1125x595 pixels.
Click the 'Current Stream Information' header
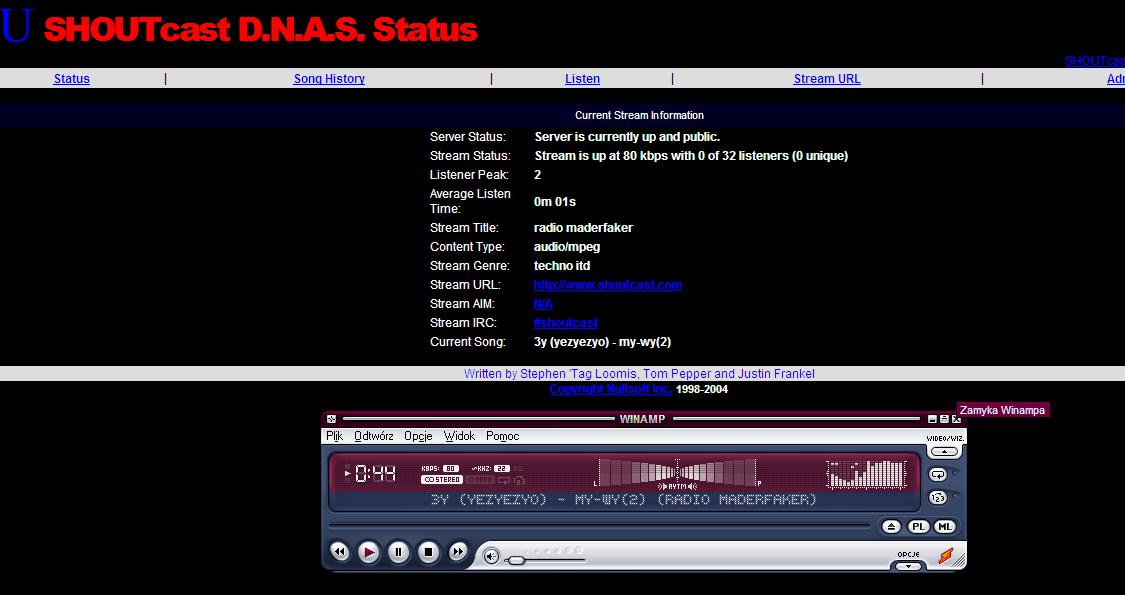tap(639, 115)
